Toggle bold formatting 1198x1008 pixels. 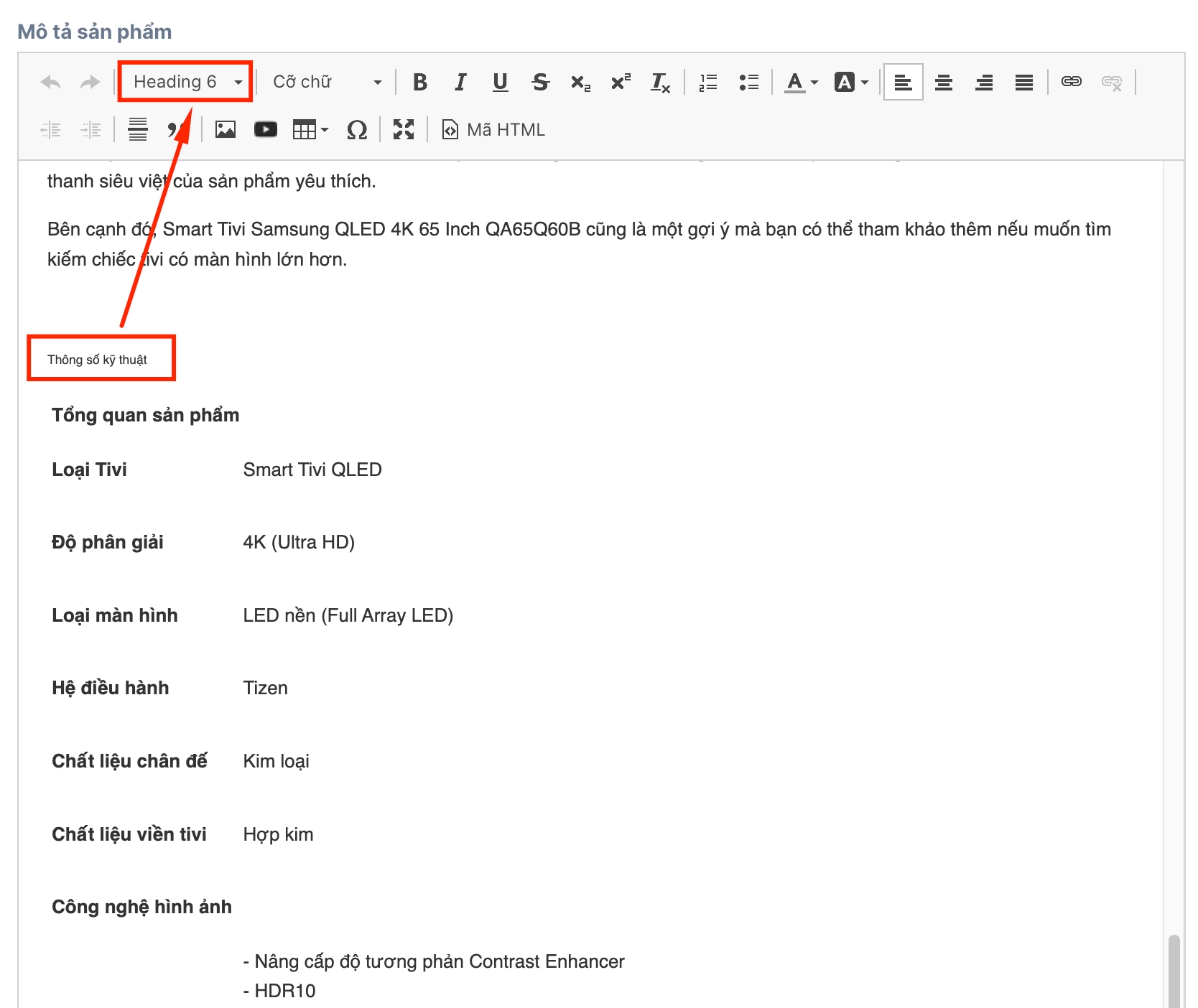[420, 82]
